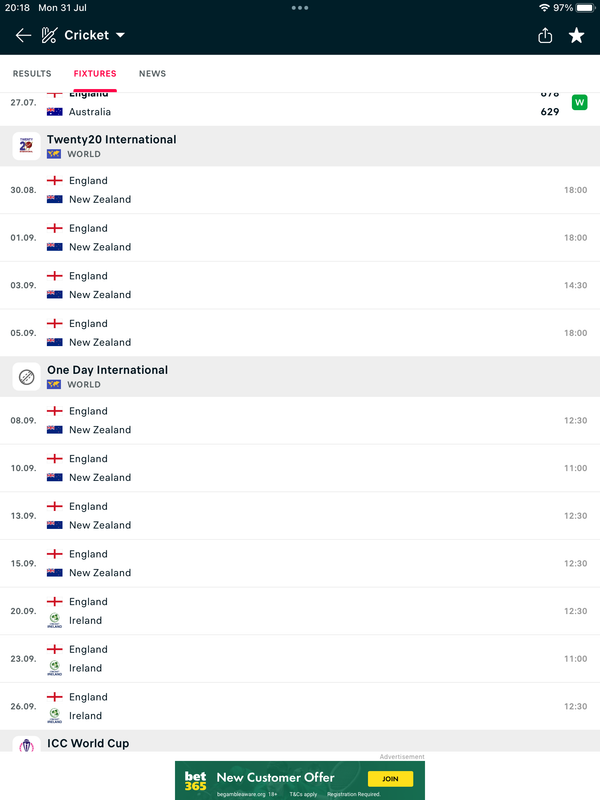Screen dimensions: 600x800
Task: Open the three-dot multitasking menu
Action: click(300, 8)
